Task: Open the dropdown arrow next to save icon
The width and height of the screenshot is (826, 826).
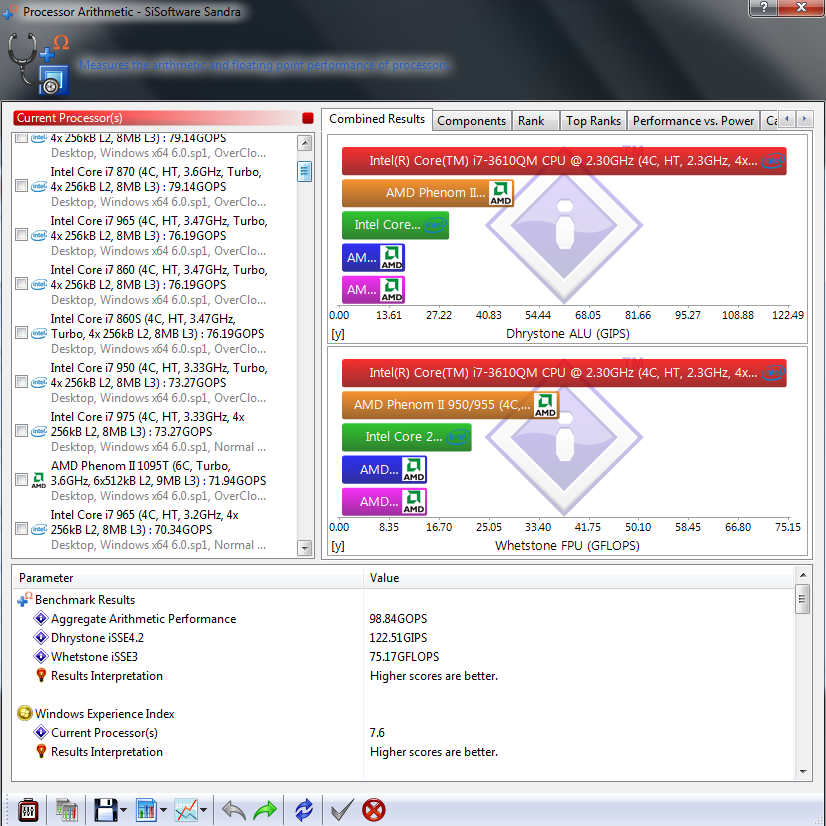Action: tap(123, 810)
